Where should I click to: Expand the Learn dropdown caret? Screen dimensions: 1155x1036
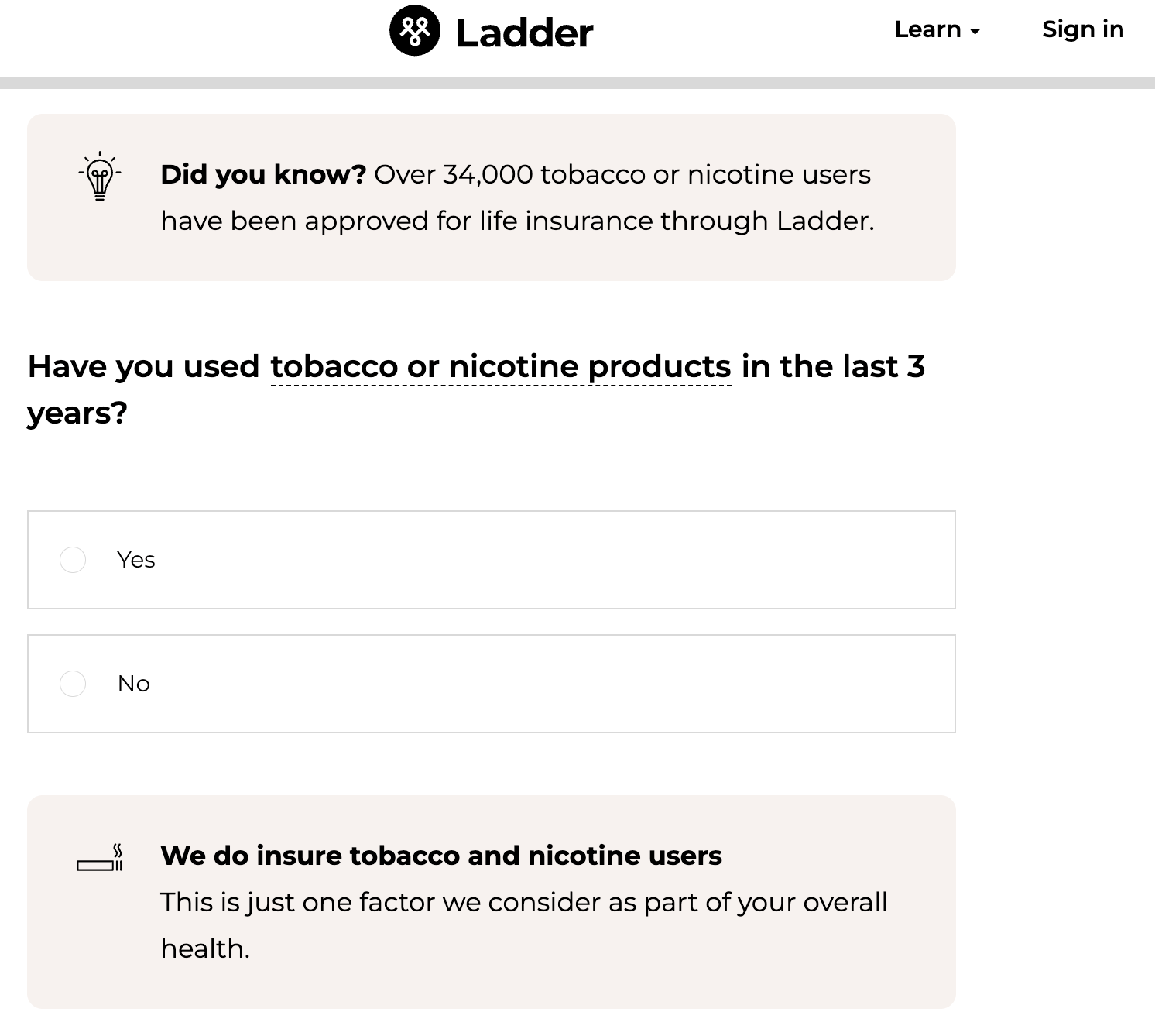click(x=975, y=31)
